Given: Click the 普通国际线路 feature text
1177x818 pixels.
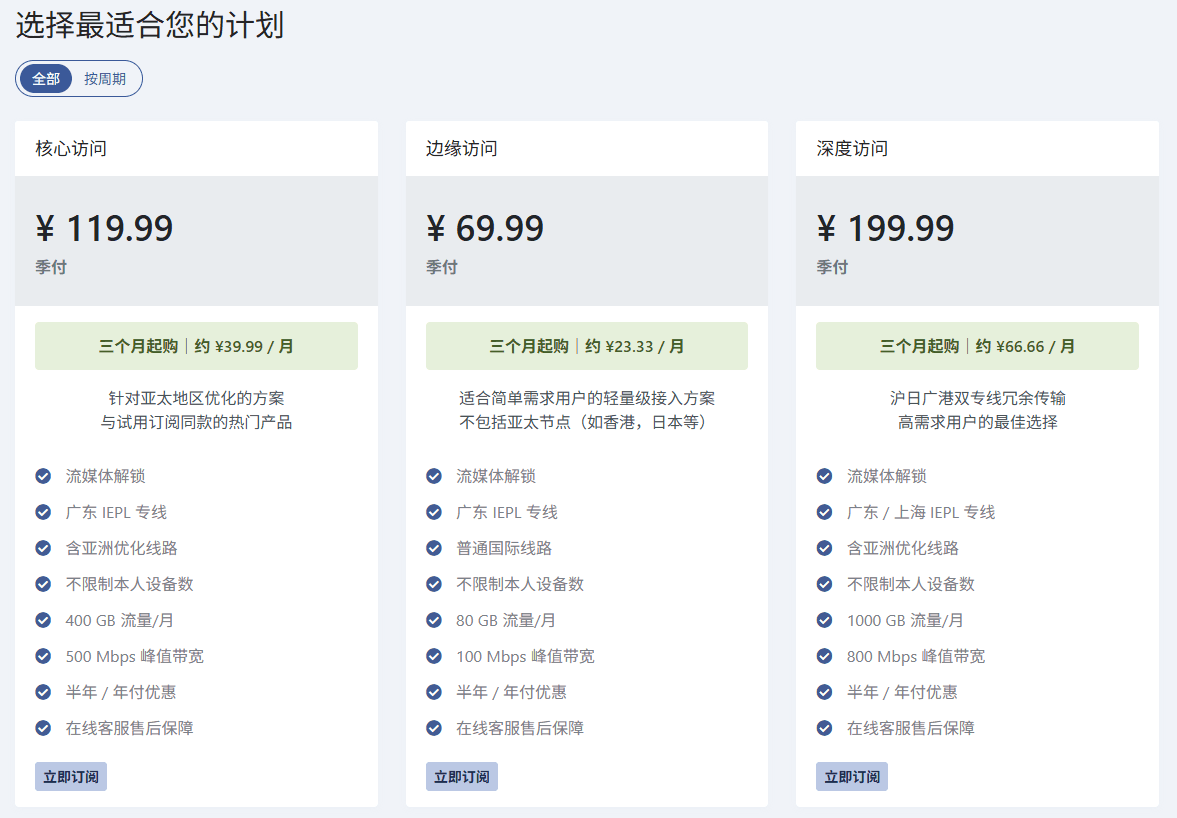Looking at the screenshot, I should coord(504,549).
